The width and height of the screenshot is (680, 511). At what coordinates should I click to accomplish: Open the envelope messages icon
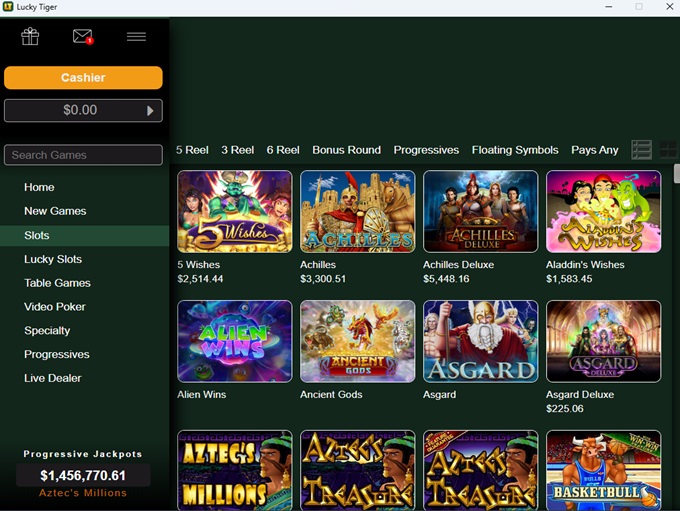83,36
